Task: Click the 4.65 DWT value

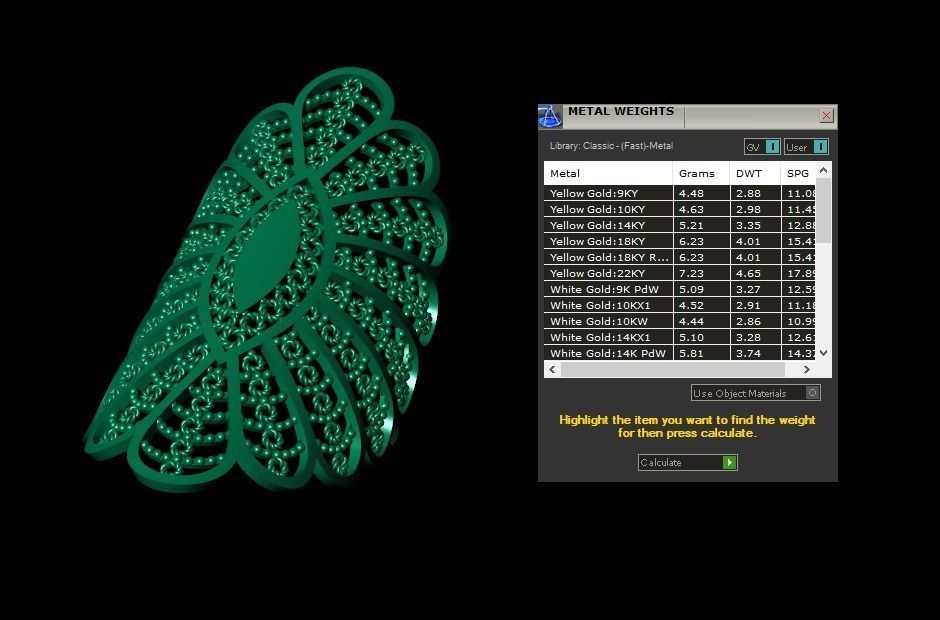Action: [748, 273]
